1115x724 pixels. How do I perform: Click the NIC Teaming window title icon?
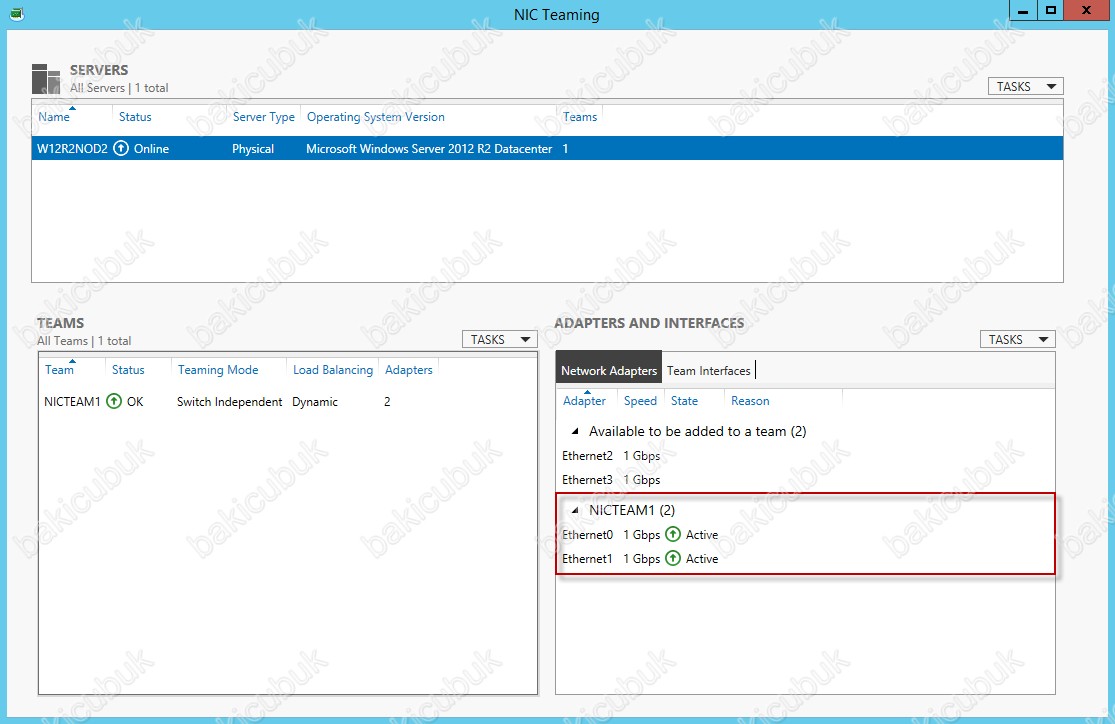pyautogui.click(x=17, y=14)
